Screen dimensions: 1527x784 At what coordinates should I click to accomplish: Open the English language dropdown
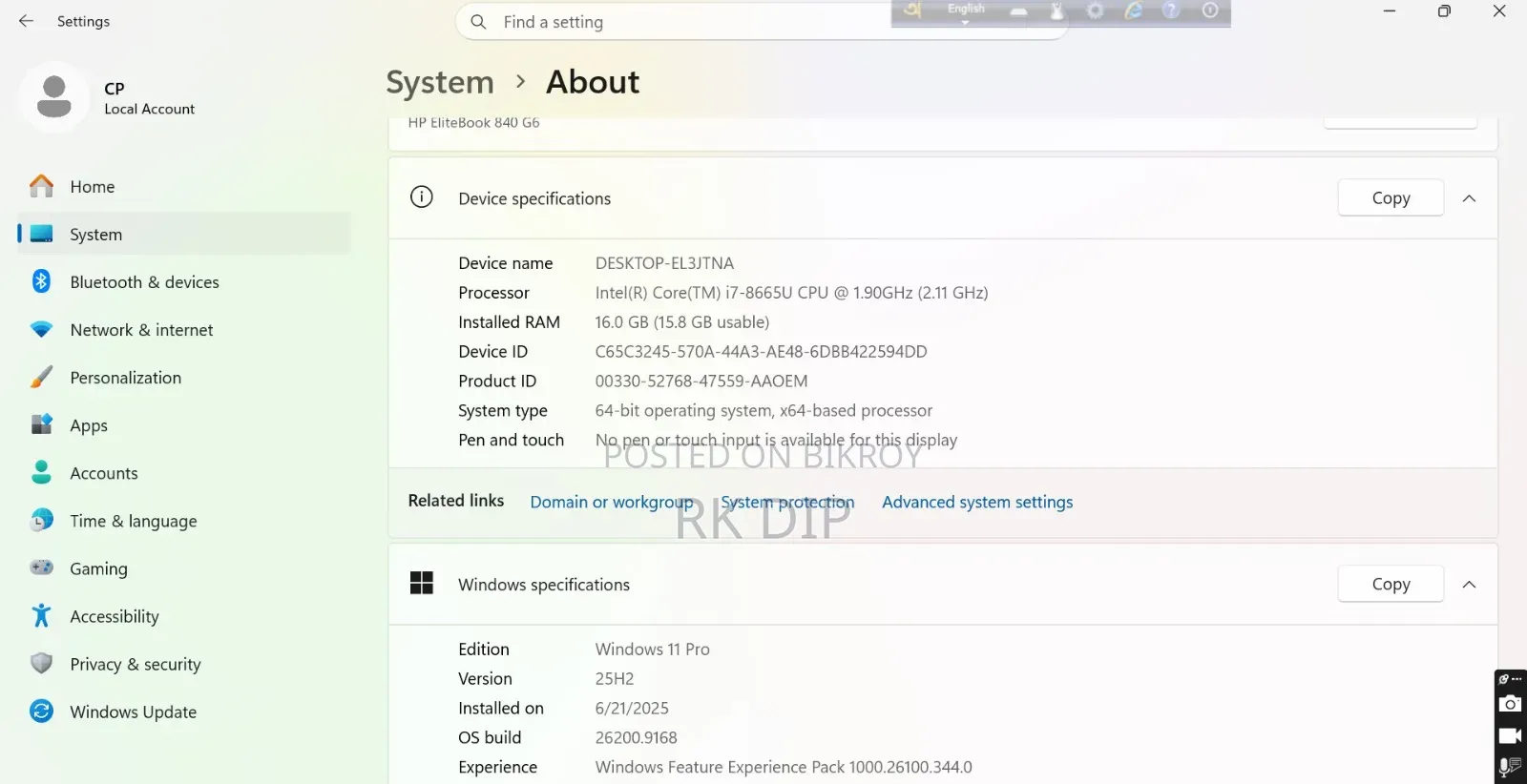[x=966, y=11]
